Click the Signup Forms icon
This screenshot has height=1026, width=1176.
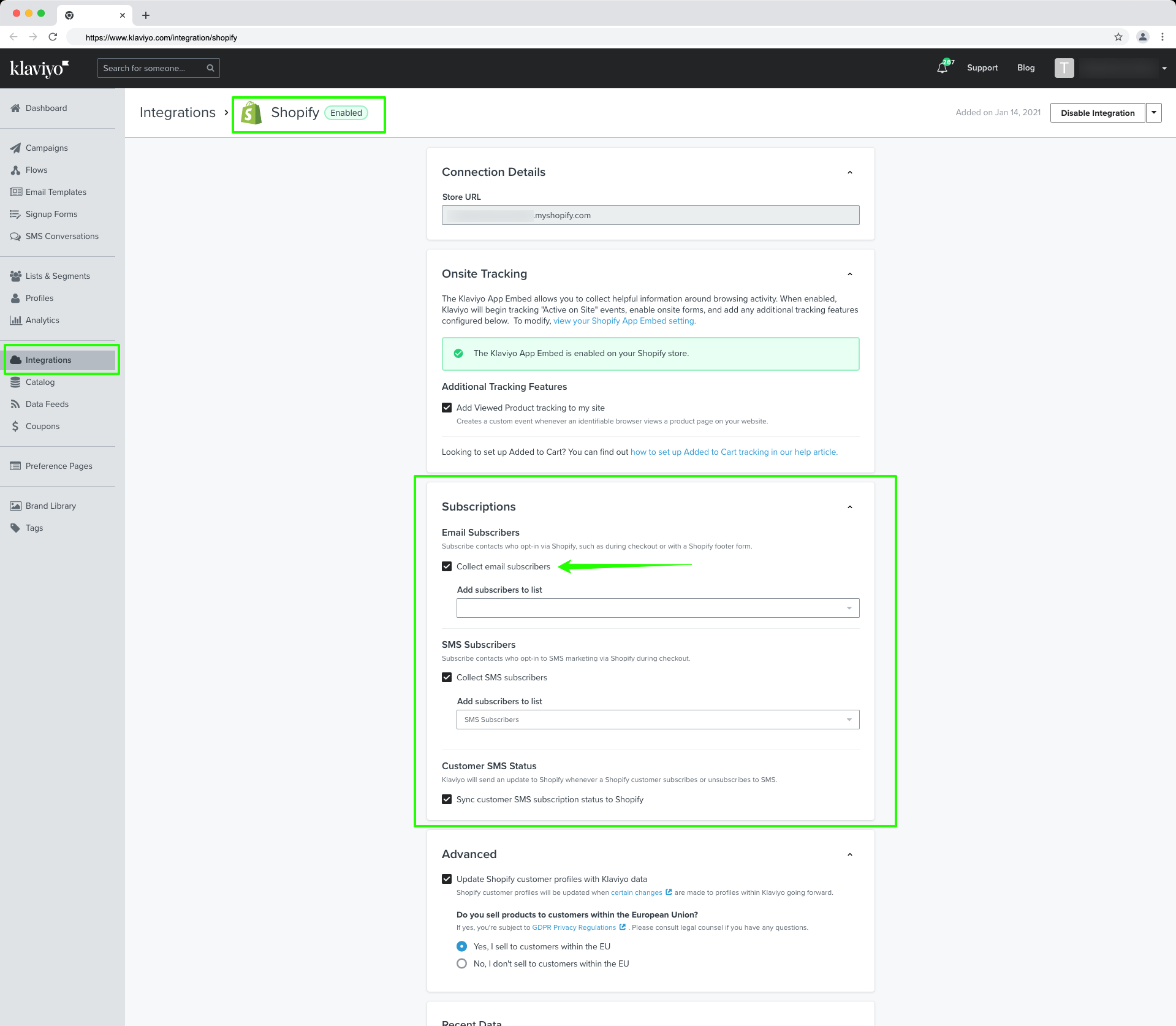15,214
